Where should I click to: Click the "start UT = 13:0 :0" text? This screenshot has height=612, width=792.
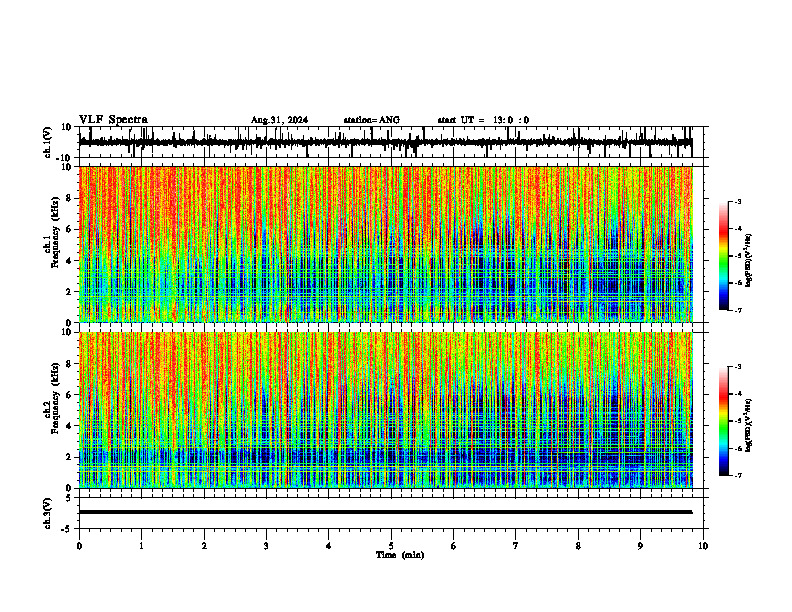(x=483, y=120)
